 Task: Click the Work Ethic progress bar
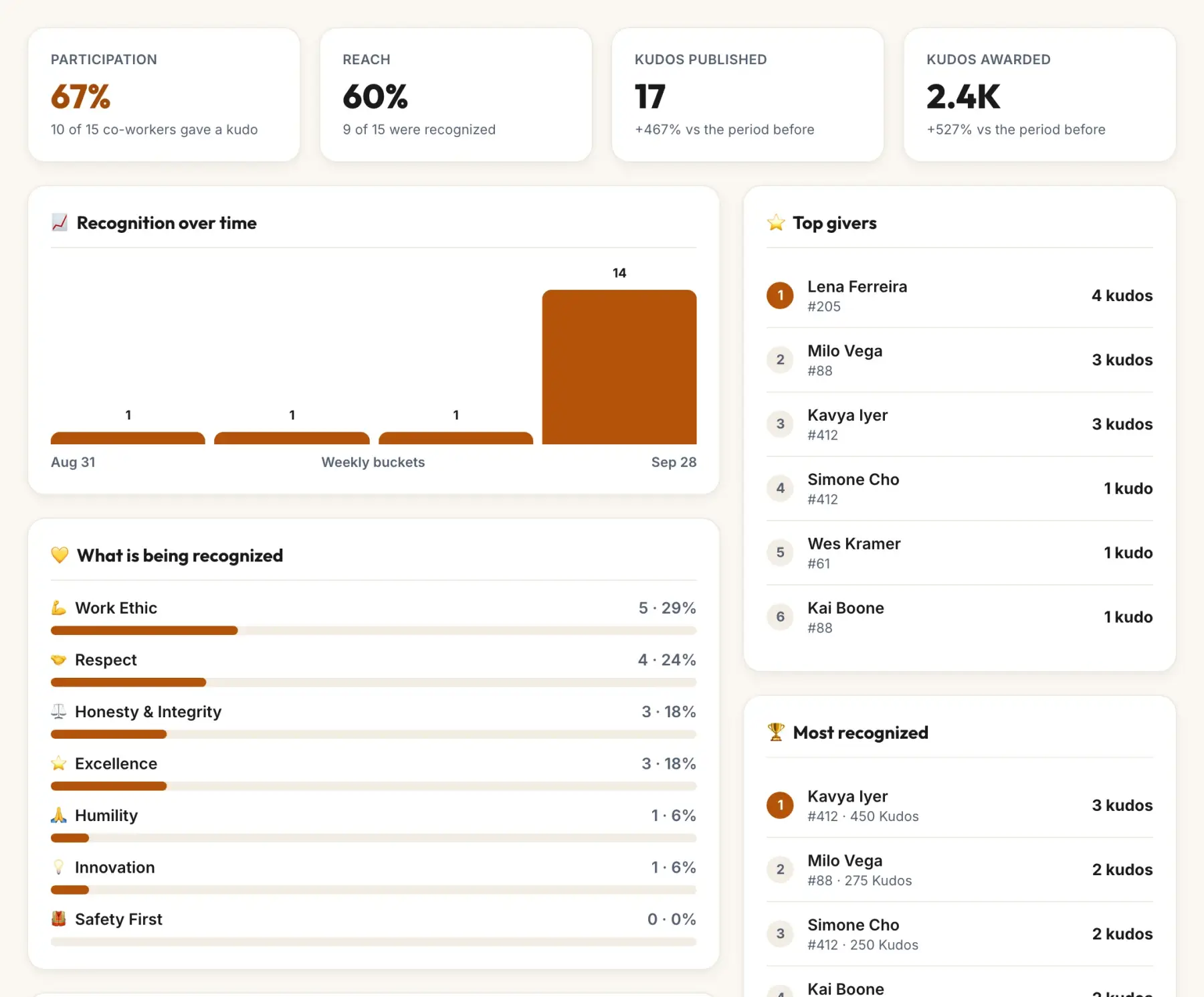[x=373, y=630]
